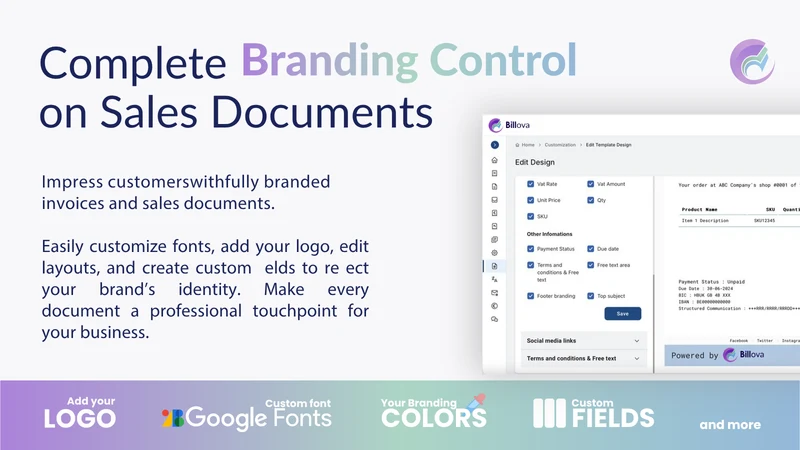Click the Save button
Image resolution: width=800 pixels, height=450 pixels.
click(x=622, y=314)
